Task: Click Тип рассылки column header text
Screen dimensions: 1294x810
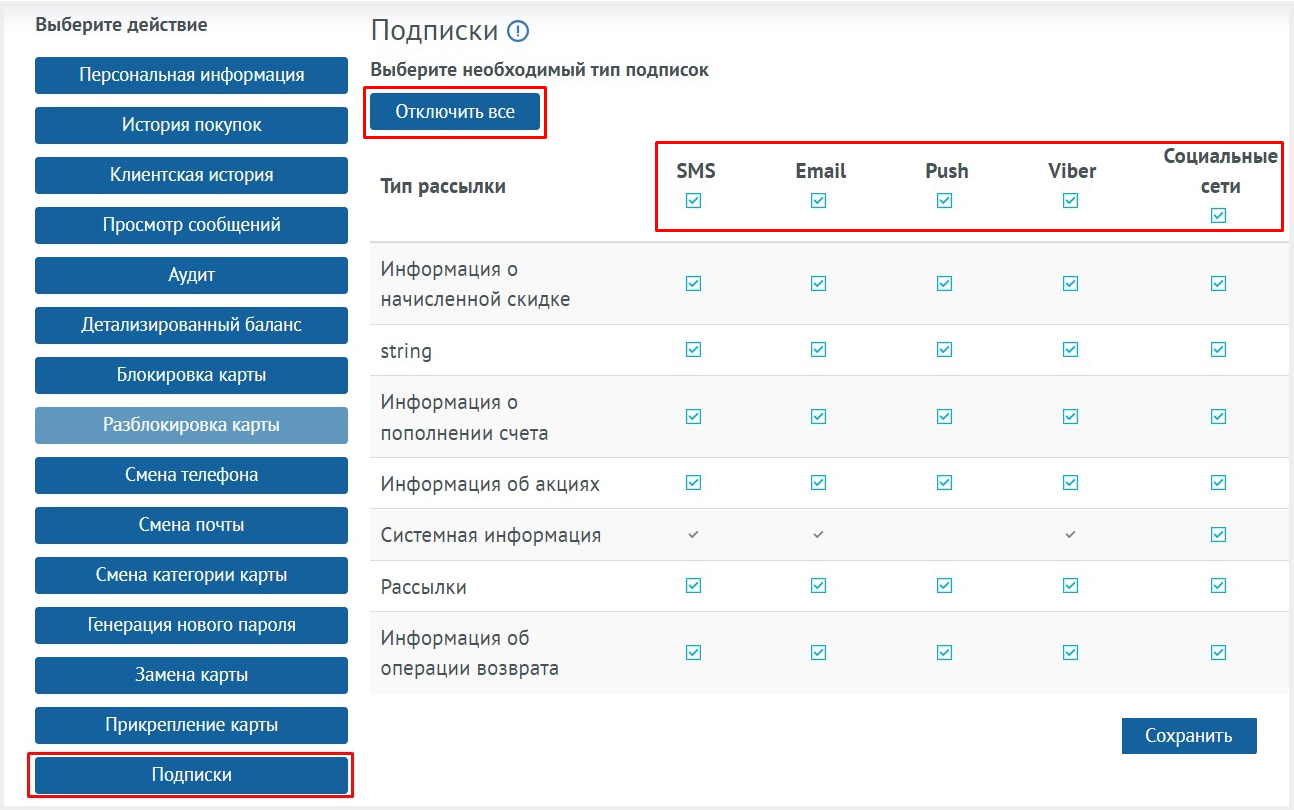Action: [443, 187]
